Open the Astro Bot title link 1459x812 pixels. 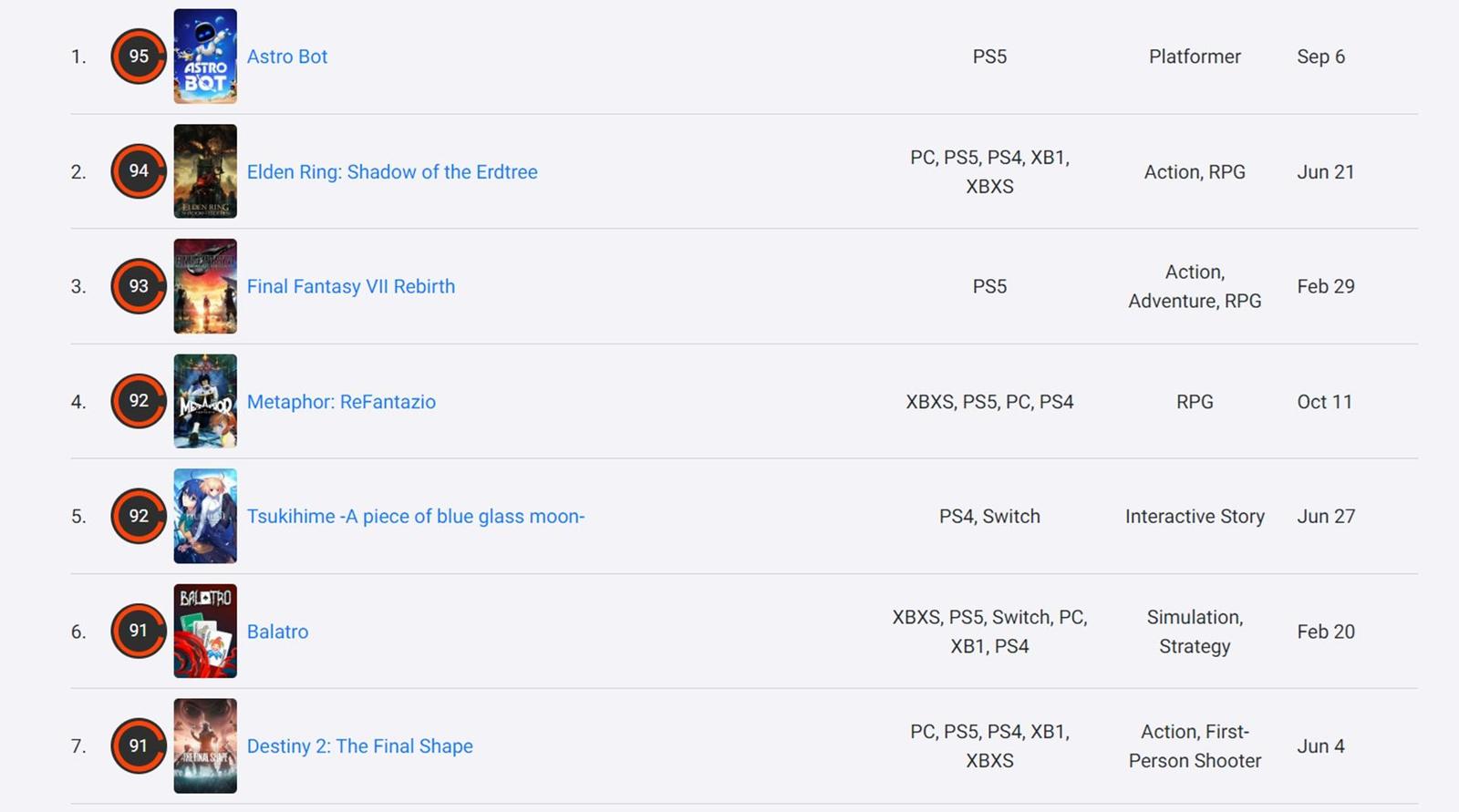click(287, 57)
